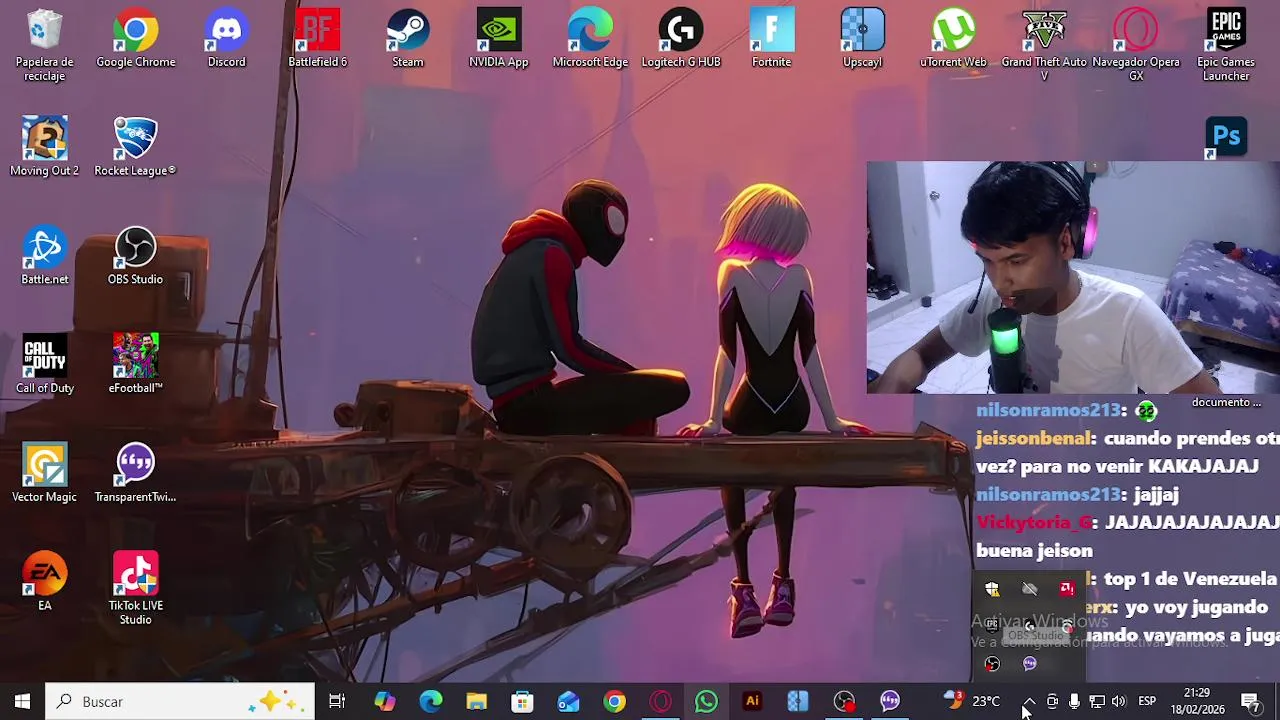Open Task View in the taskbar
The width and height of the screenshot is (1280, 720).
(x=337, y=702)
